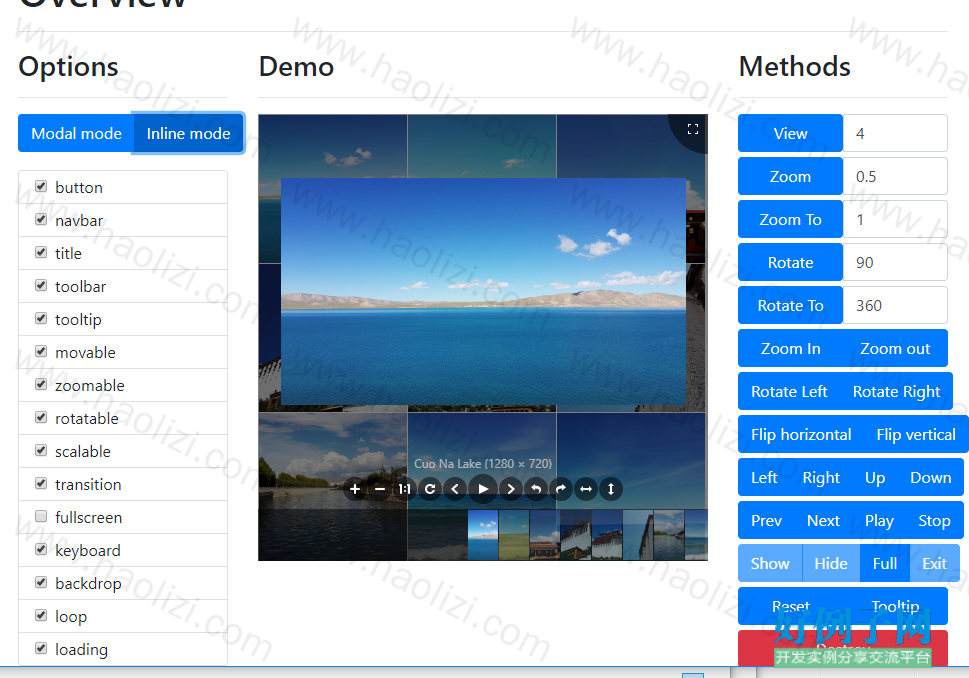Click the Next button in Methods
The height and width of the screenshot is (678, 969).
[x=823, y=520]
